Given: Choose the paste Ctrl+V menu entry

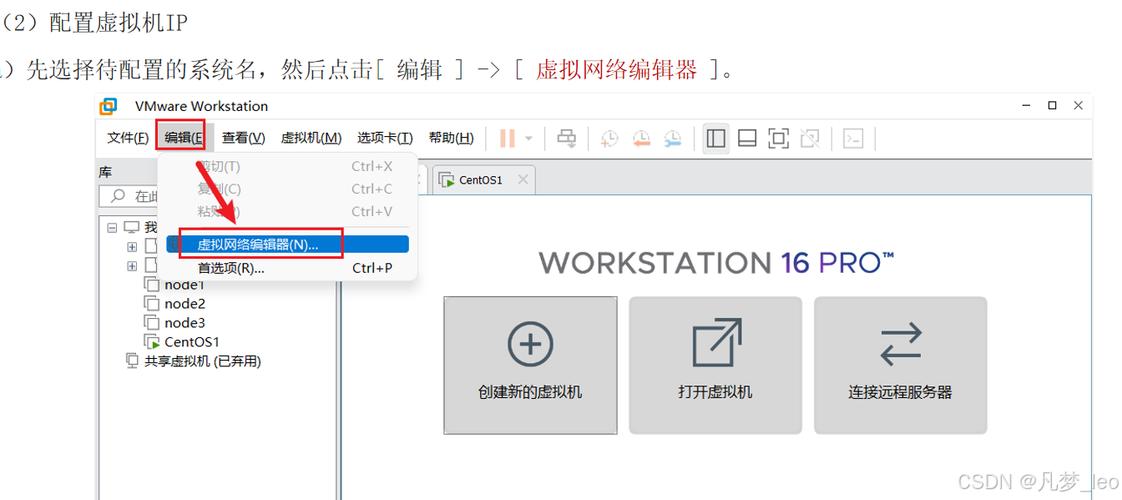Looking at the screenshot, I should [288, 211].
